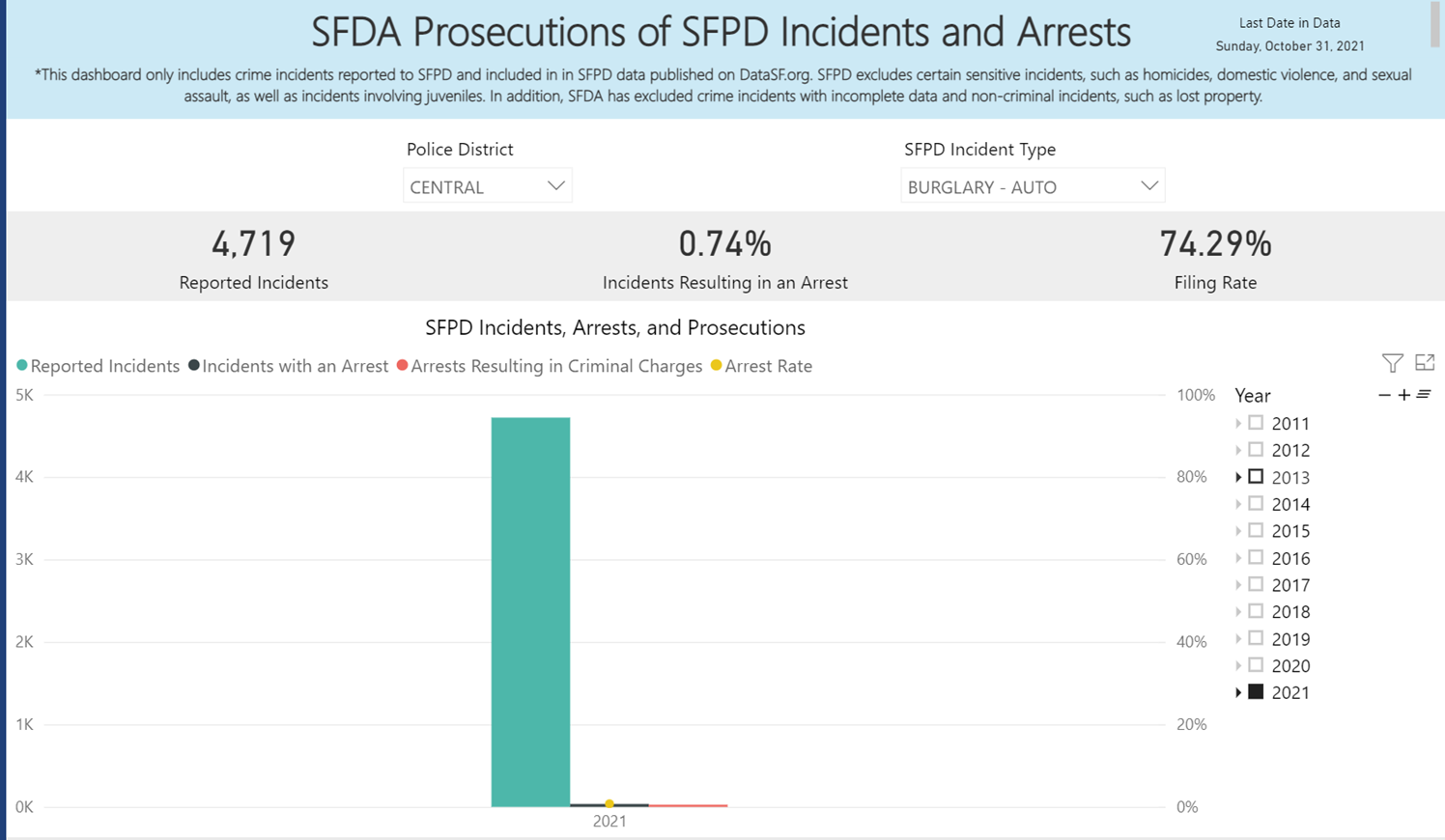Check the 2018 year checkbox
Screen dimensions: 1445x840
tap(1256, 611)
